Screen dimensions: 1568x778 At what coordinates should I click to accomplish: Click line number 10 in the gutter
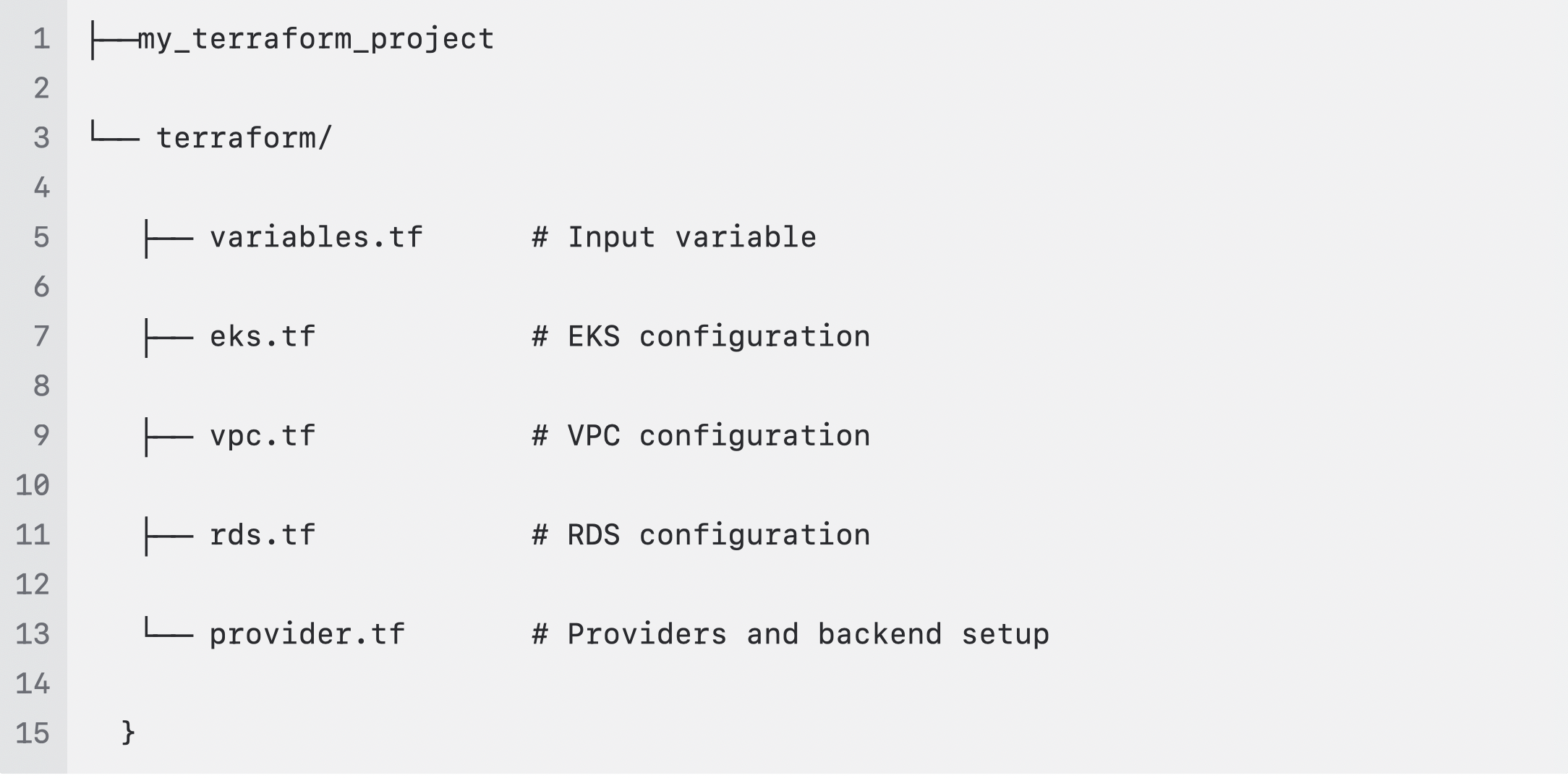click(33, 486)
